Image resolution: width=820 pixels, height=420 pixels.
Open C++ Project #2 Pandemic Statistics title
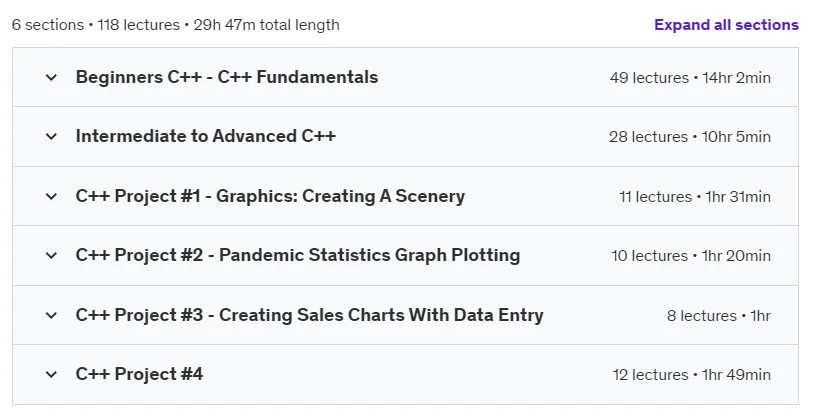pos(298,255)
